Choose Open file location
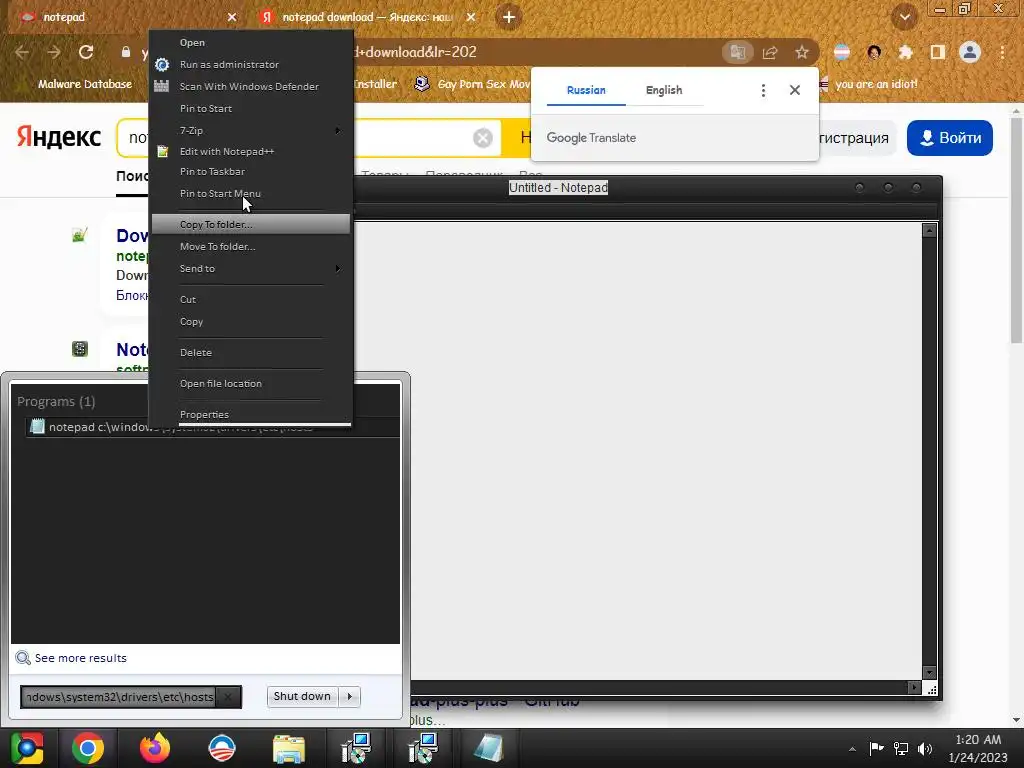This screenshot has height=768, width=1024. point(251,383)
